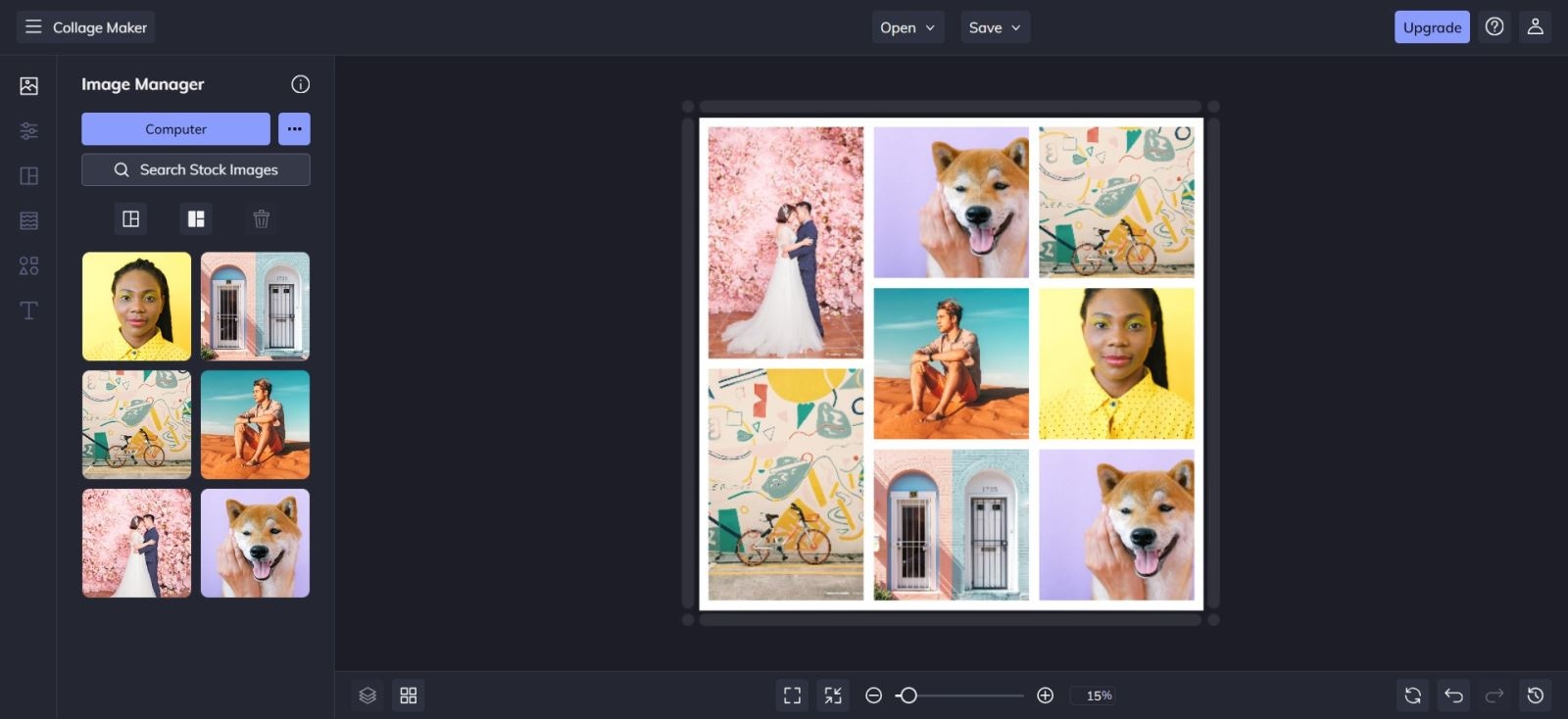Upload images from Computer

click(x=175, y=129)
